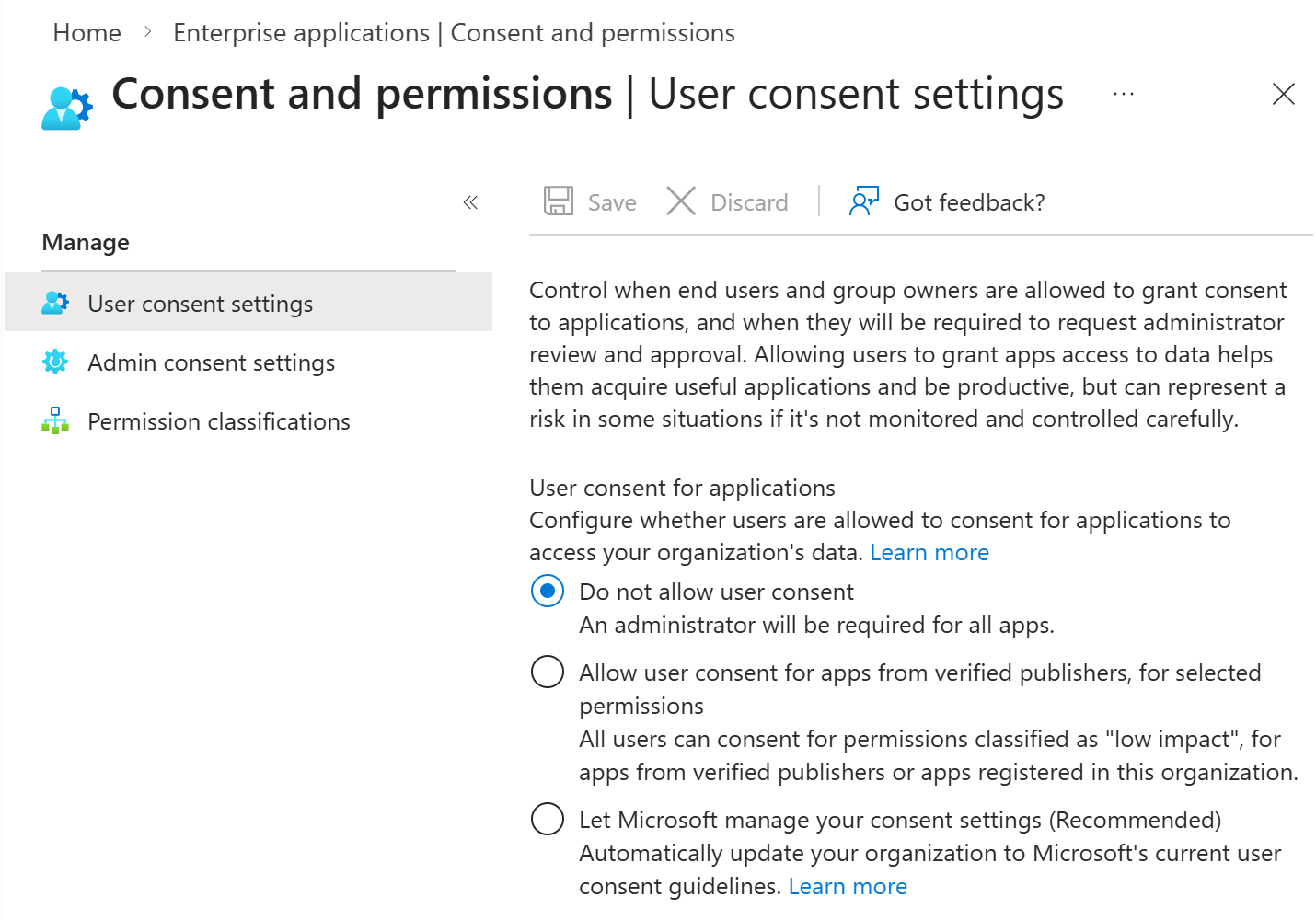Collapse the Manage sidebar with the chevron

470,201
